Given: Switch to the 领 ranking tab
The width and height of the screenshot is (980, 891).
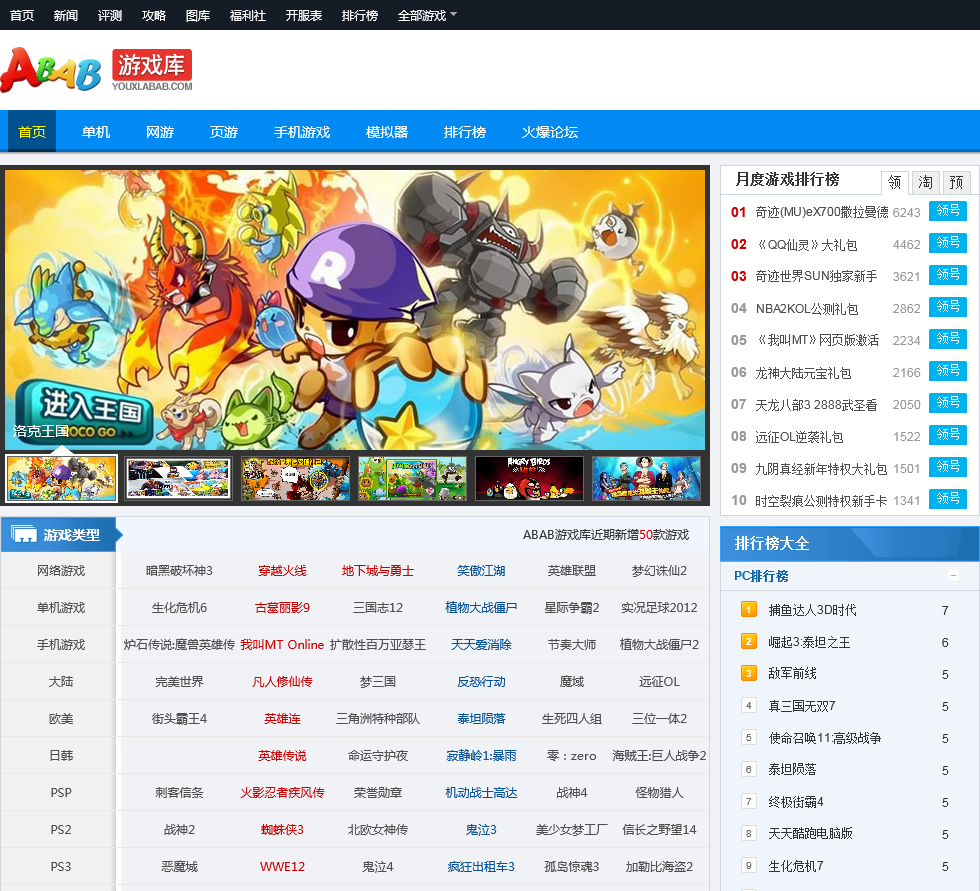Looking at the screenshot, I should (894, 182).
